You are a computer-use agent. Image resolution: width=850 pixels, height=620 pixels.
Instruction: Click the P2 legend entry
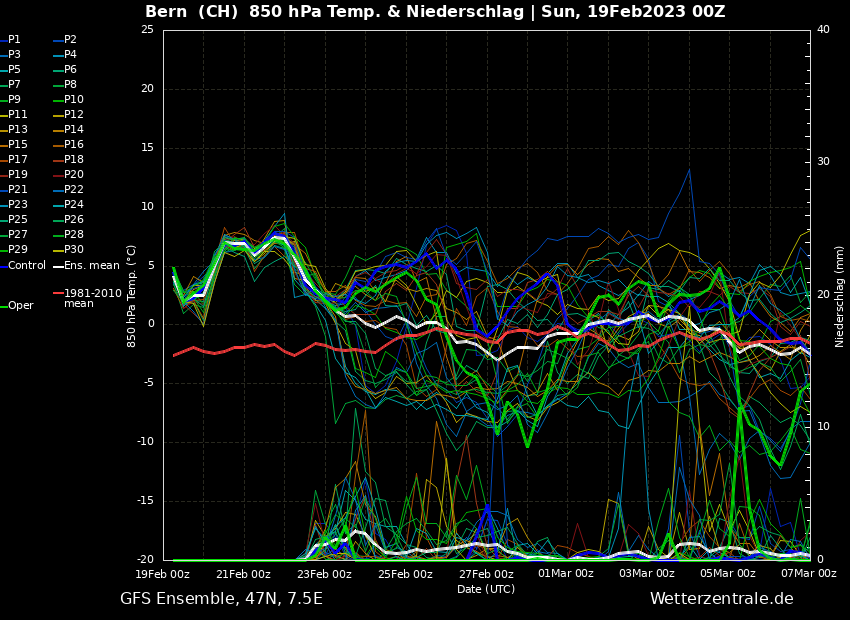coord(65,40)
